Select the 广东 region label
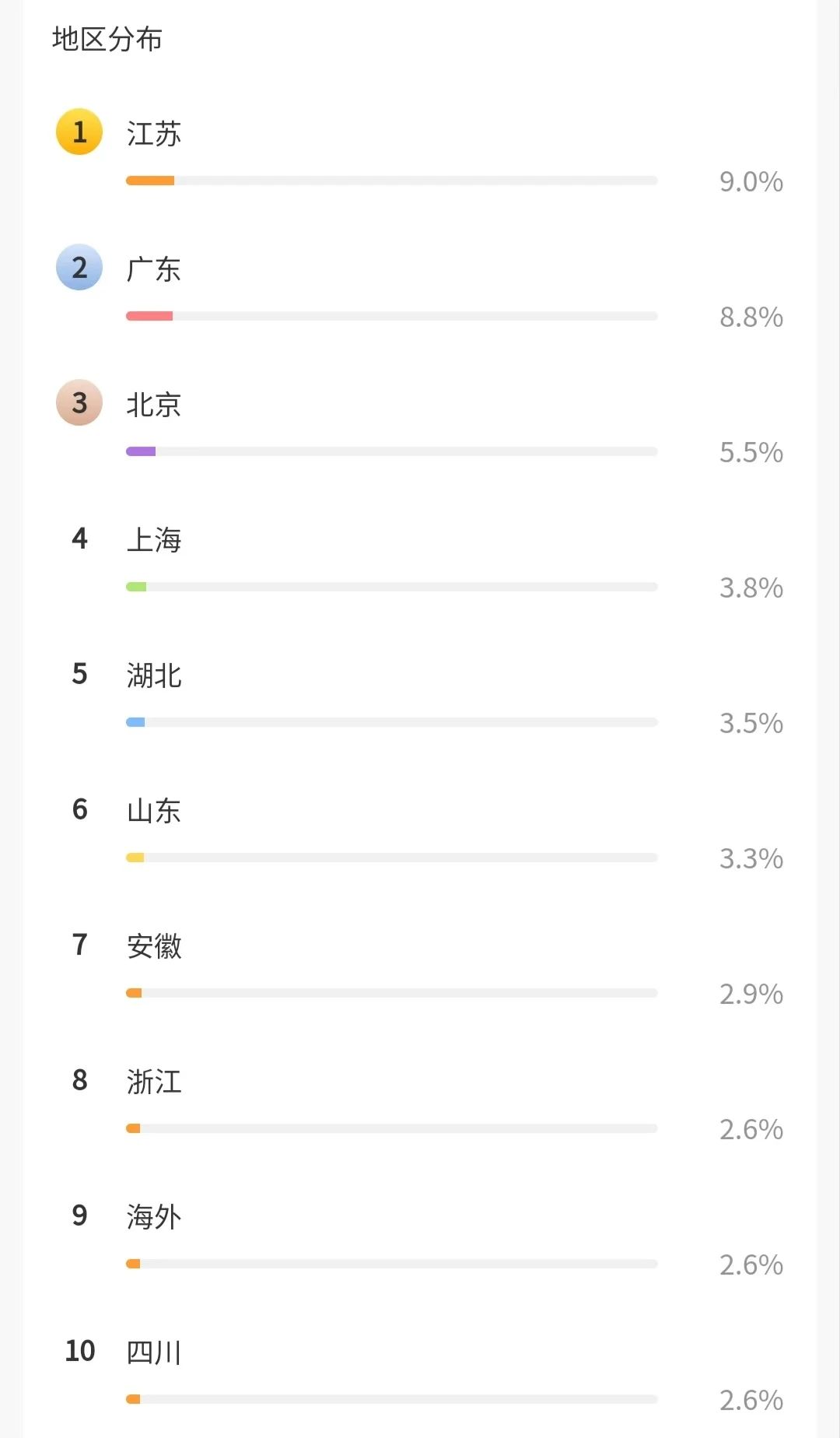The height and width of the screenshot is (1438, 840). [x=154, y=269]
